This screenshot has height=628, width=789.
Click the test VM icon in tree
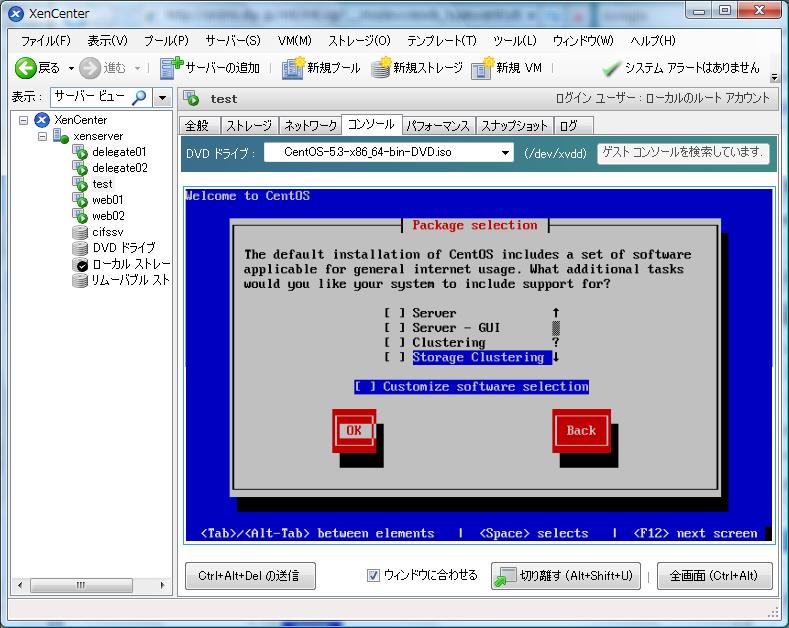click(80, 184)
